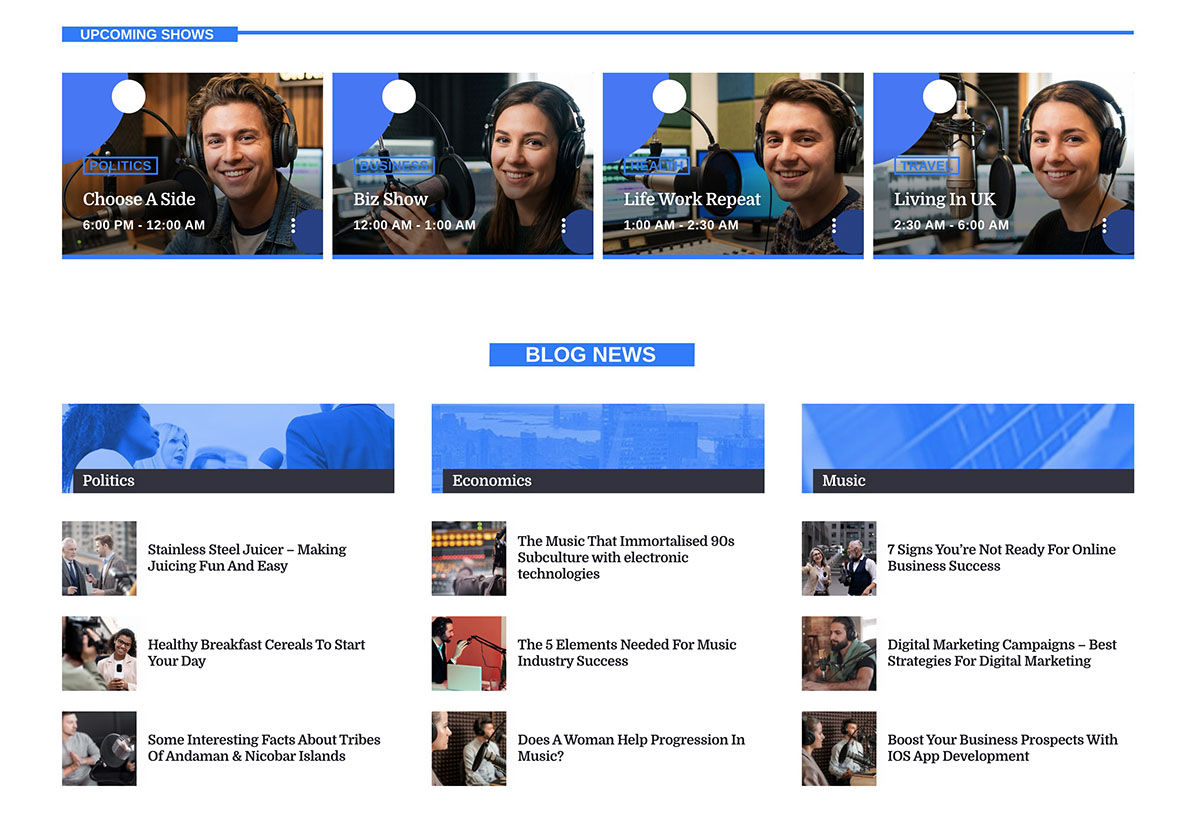1200x827 pixels.
Task: Open 7 Signs You're Not Ready article
Action: (1001, 558)
